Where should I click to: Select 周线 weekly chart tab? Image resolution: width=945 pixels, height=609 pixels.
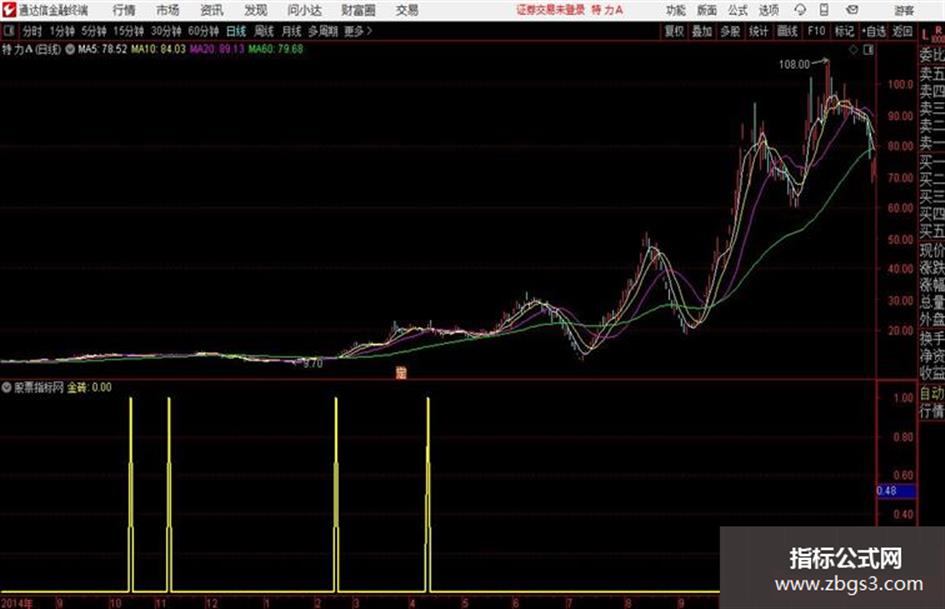pyautogui.click(x=264, y=31)
